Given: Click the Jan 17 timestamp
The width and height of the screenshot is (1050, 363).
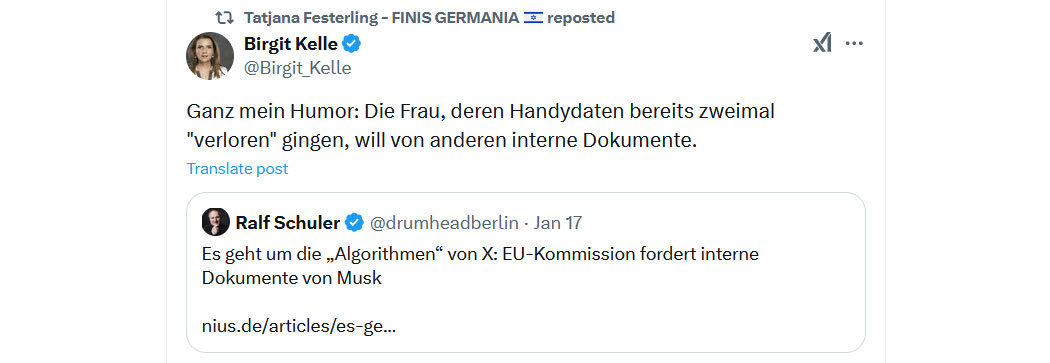Looking at the screenshot, I should pyautogui.click(x=558, y=222).
